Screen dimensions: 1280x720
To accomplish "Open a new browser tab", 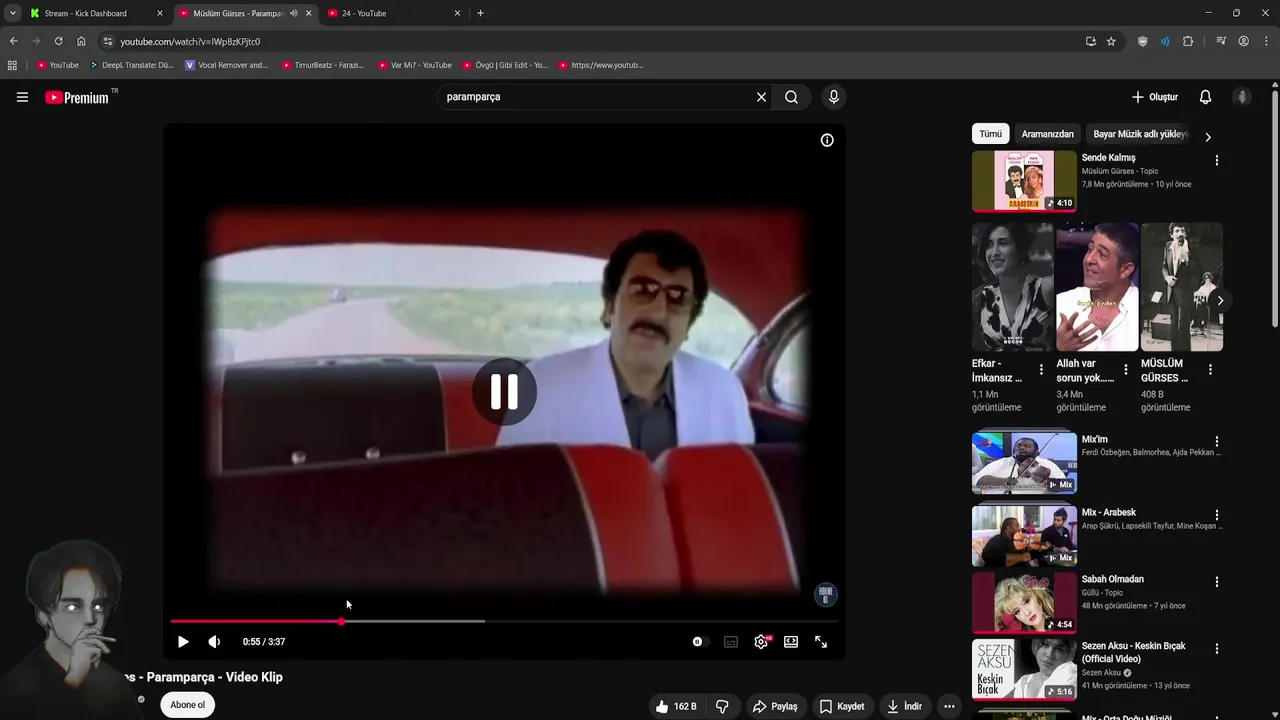I will coord(480,13).
